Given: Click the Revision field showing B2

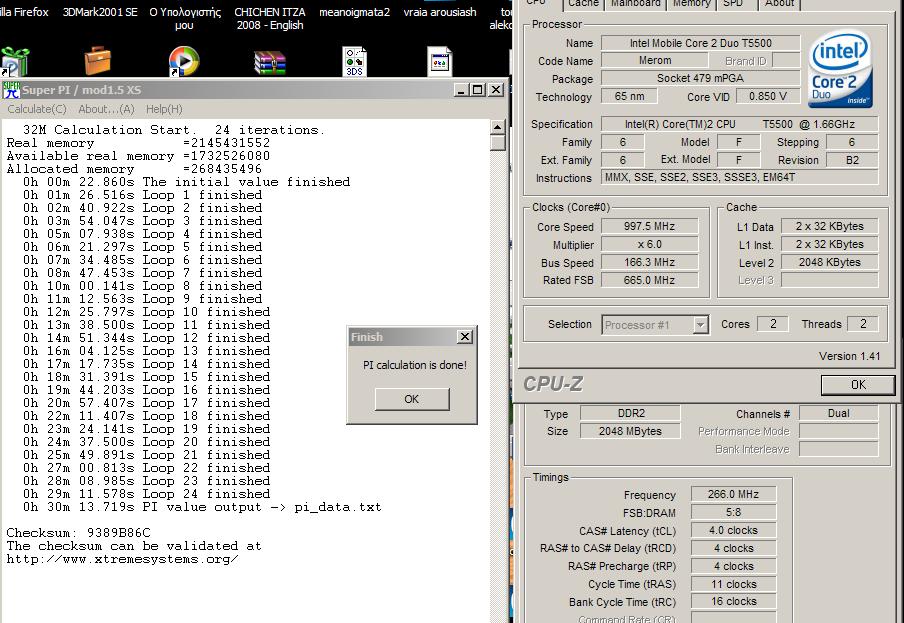Looking at the screenshot, I should pyautogui.click(x=852, y=160).
